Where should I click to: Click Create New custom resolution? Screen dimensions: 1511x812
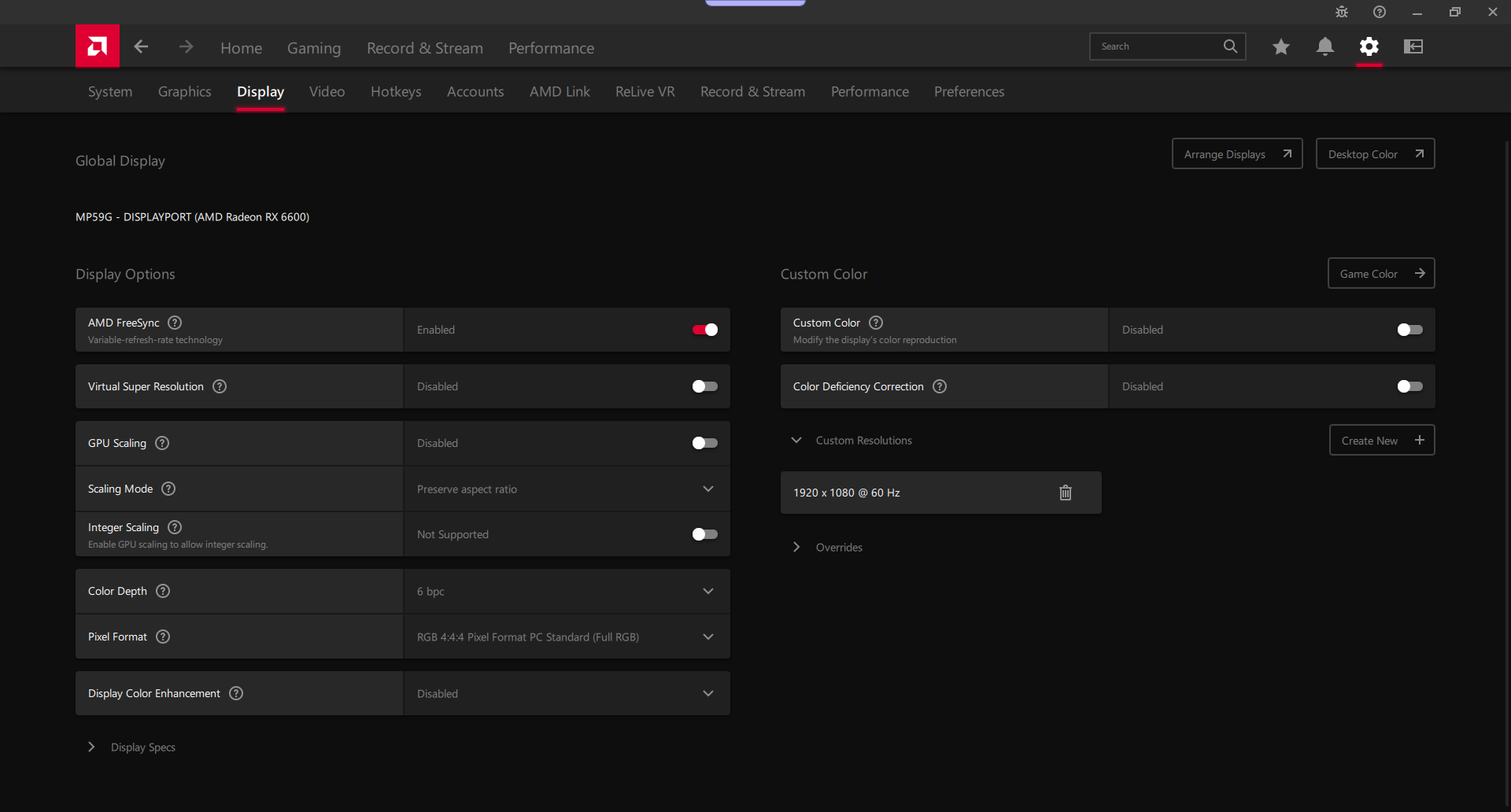pos(1381,441)
